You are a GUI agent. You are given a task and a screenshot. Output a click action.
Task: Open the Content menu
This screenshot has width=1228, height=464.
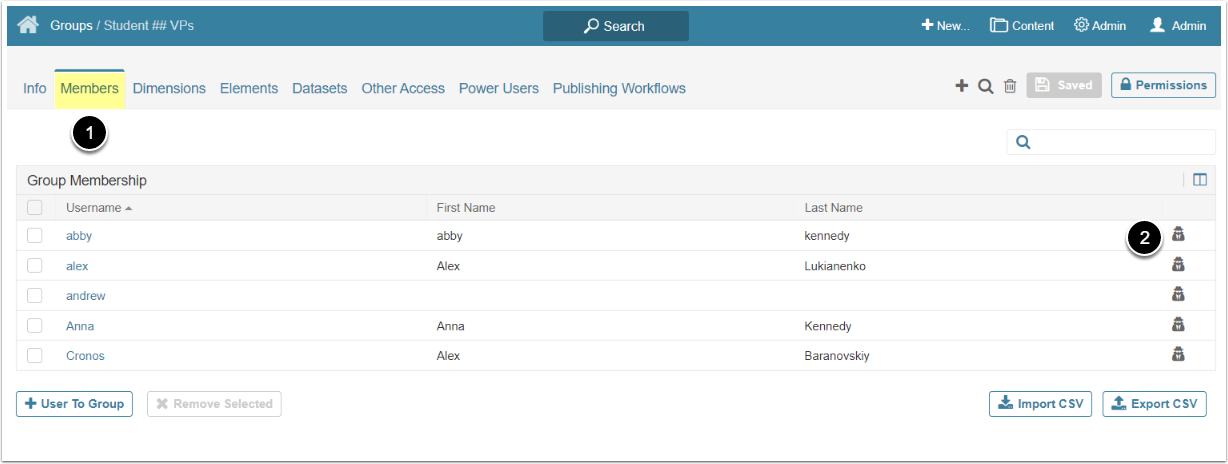[x=1022, y=26]
